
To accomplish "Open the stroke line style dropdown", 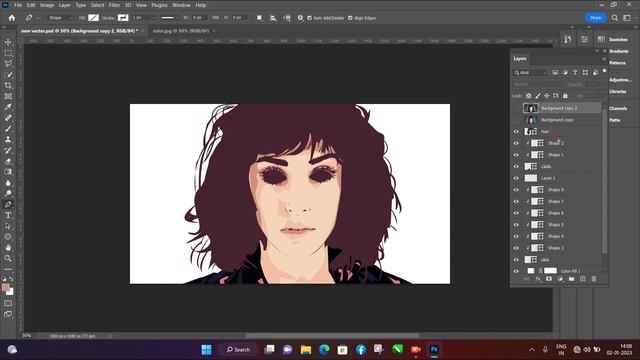I will tap(169, 18).
